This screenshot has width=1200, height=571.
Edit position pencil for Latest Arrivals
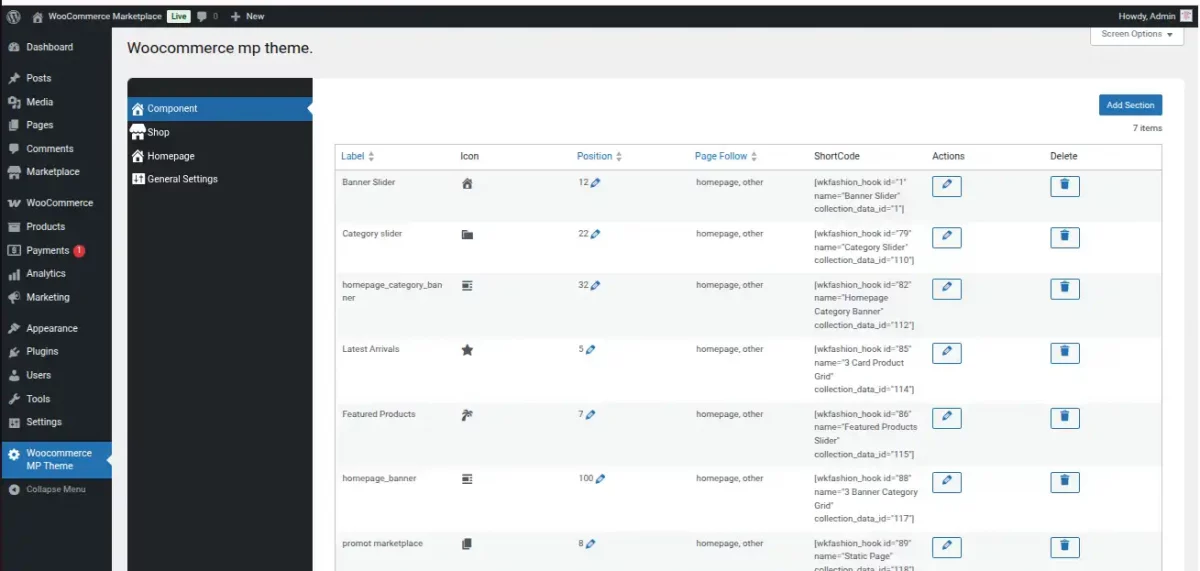pos(591,350)
